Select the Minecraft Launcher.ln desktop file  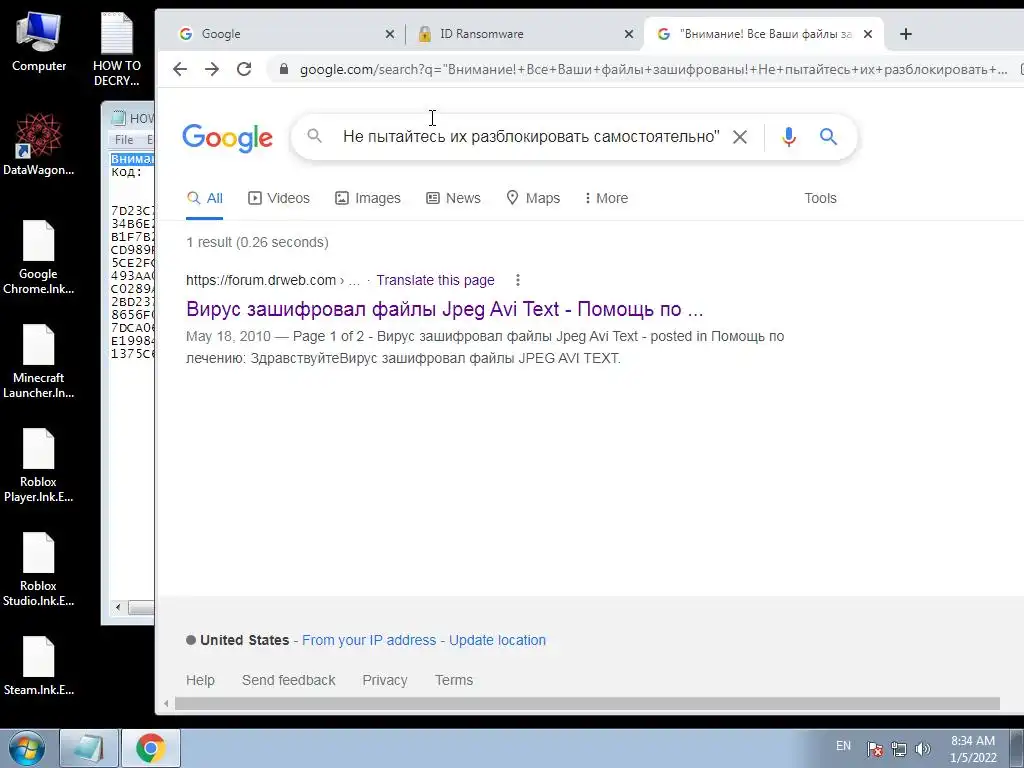click(x=39, y=361)
